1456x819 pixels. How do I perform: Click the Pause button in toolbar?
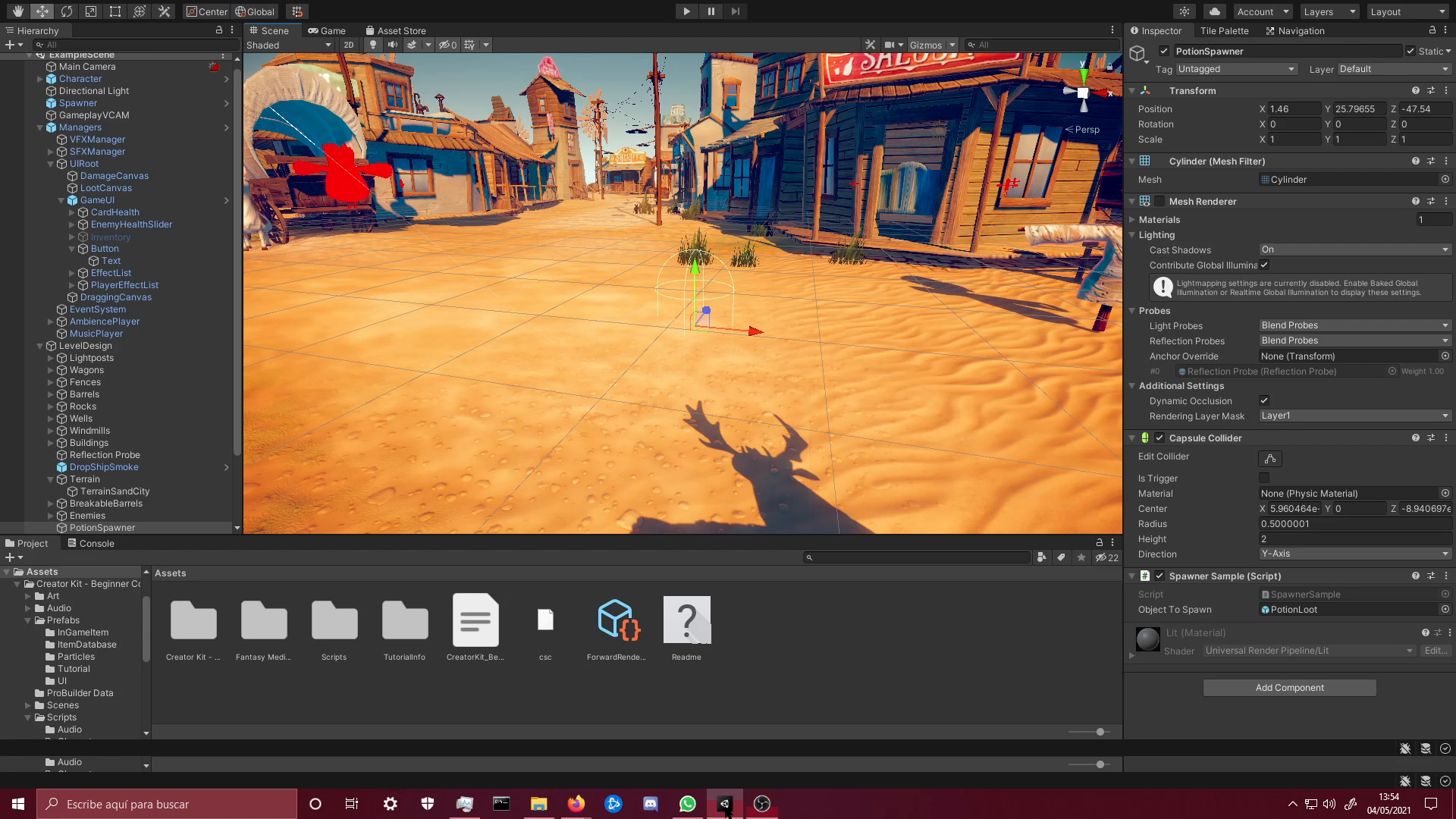tap(711, 11)
